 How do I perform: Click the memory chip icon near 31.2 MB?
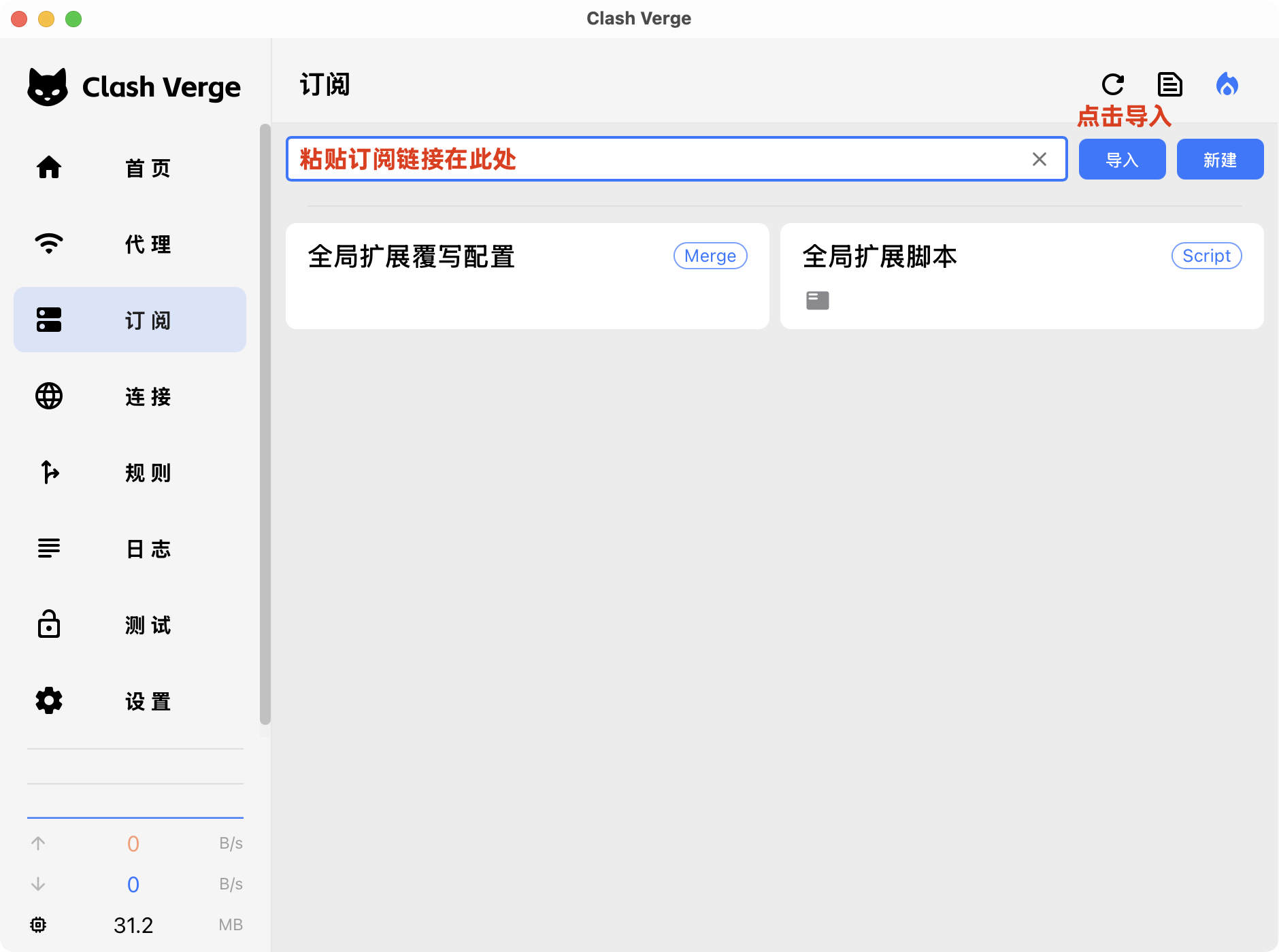[x=38, y=925]
